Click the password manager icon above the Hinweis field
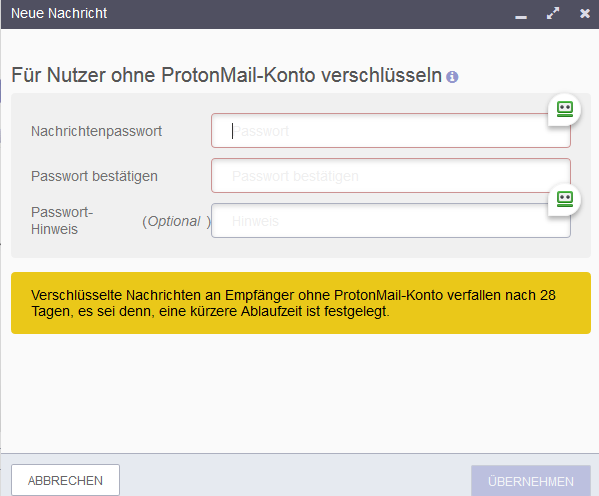Image resolution: width=599 pixels, height=496 pixels. (x=565, y=199)
